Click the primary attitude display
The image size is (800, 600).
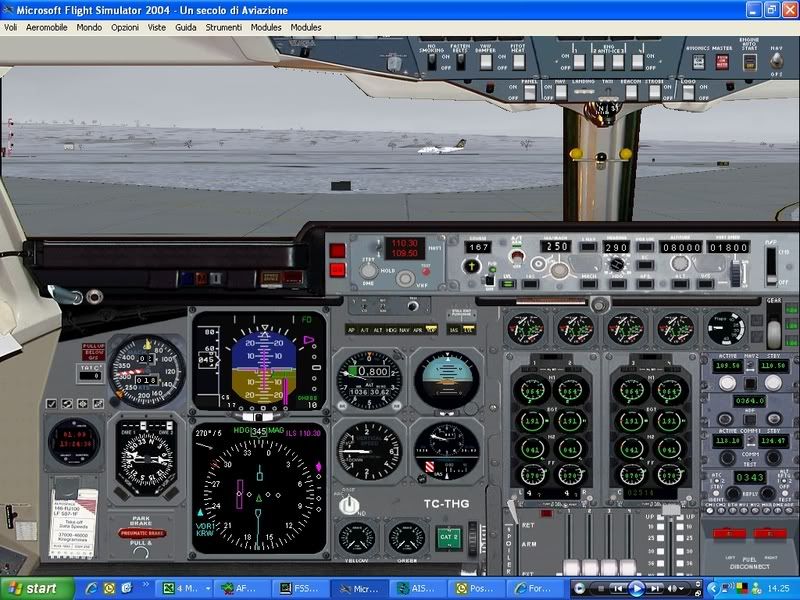coord(259,362)
